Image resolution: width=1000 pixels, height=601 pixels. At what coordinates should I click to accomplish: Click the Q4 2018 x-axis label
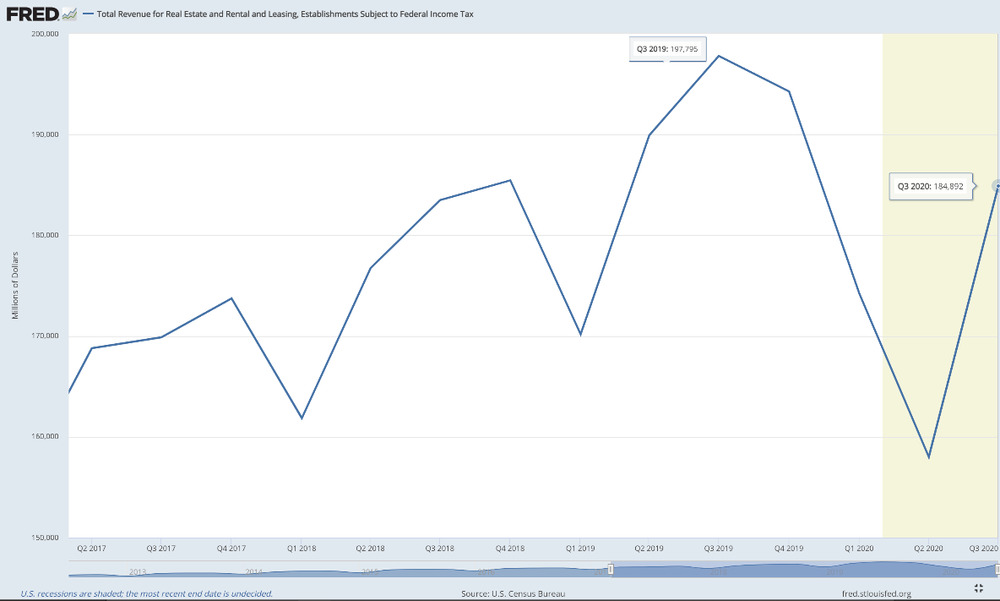pos(510,549)
